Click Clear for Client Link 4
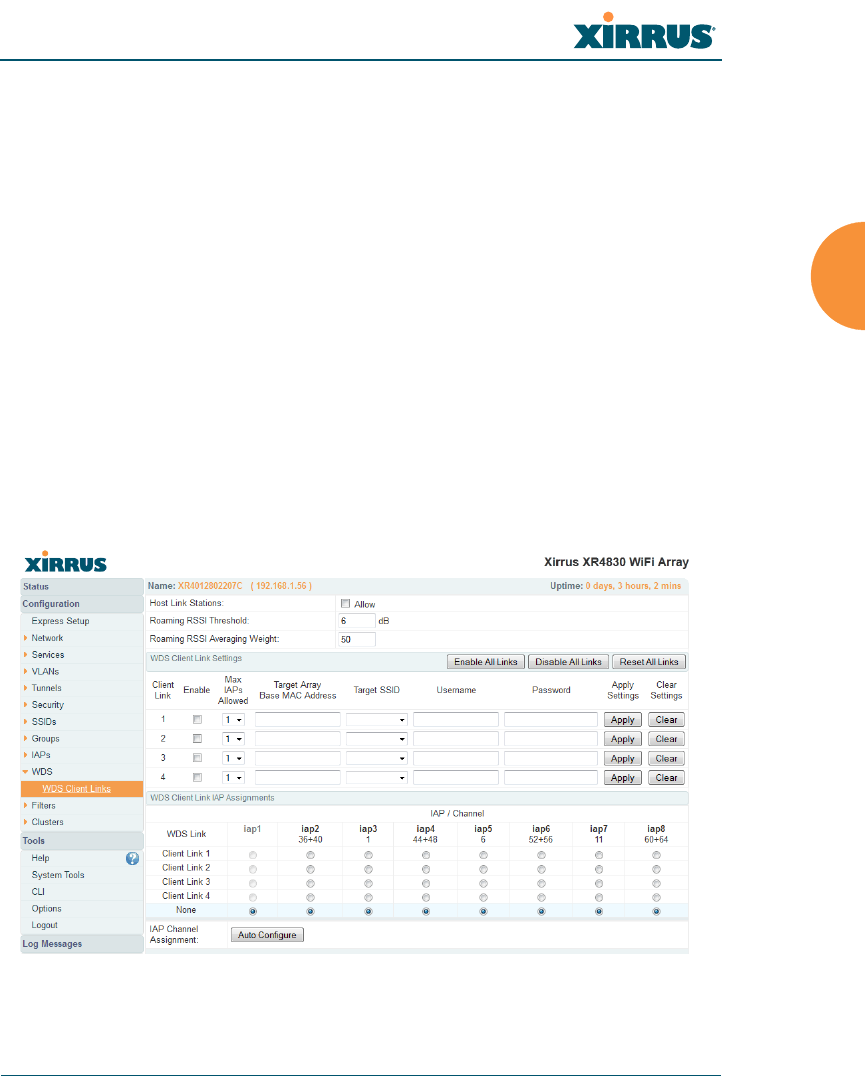Screen dimensions: 865x1076 tap(666, 777)
